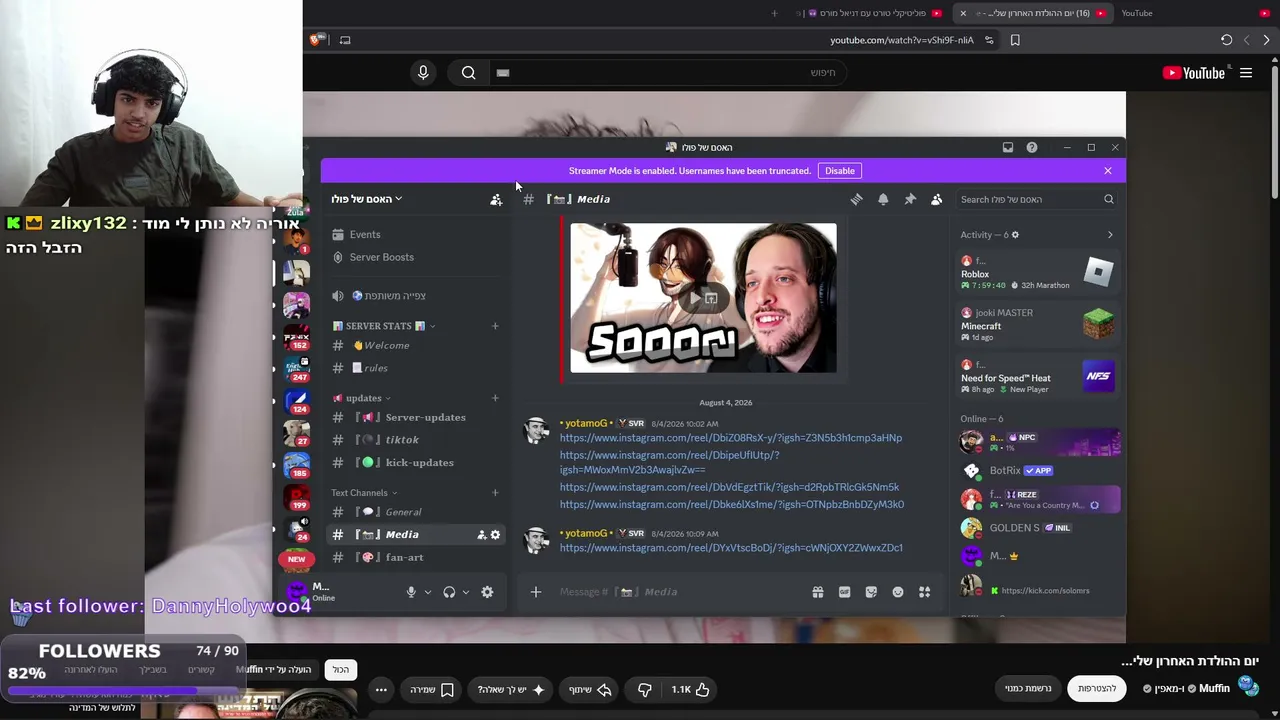Invite people using icon beside server name
Screen dimensions: 1280x720
(496, 199)
